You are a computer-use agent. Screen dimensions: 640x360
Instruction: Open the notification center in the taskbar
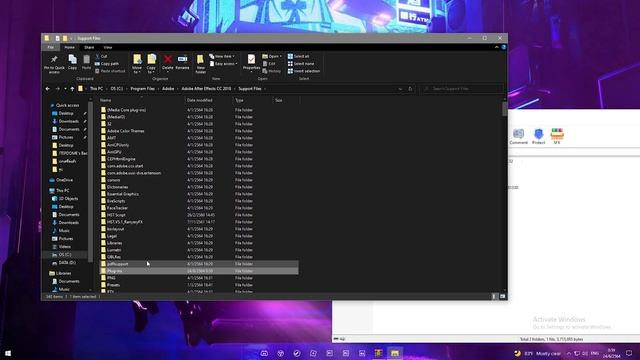point(629,353)
